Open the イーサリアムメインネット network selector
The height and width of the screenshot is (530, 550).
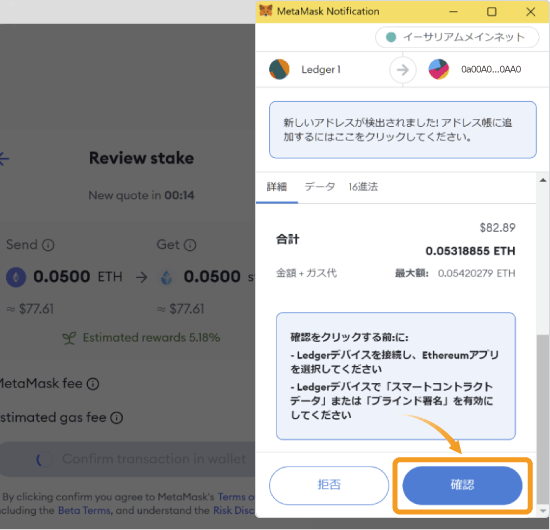coord(457,37)
